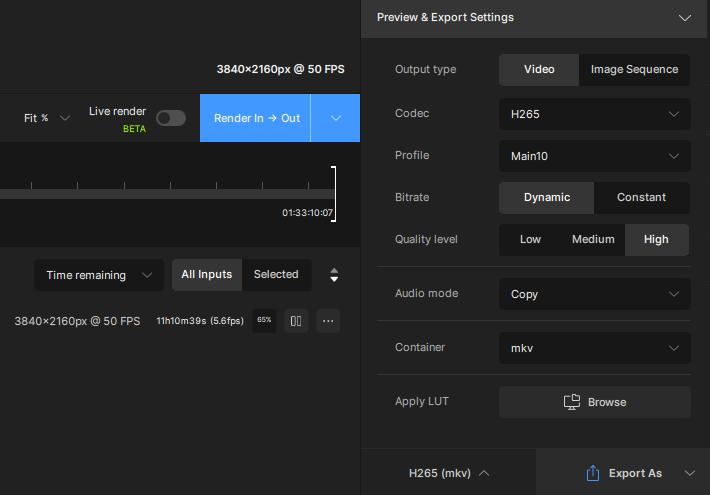Choose Medium quality level
This screenshot has height=495, width=710.
tap(593, 240)
